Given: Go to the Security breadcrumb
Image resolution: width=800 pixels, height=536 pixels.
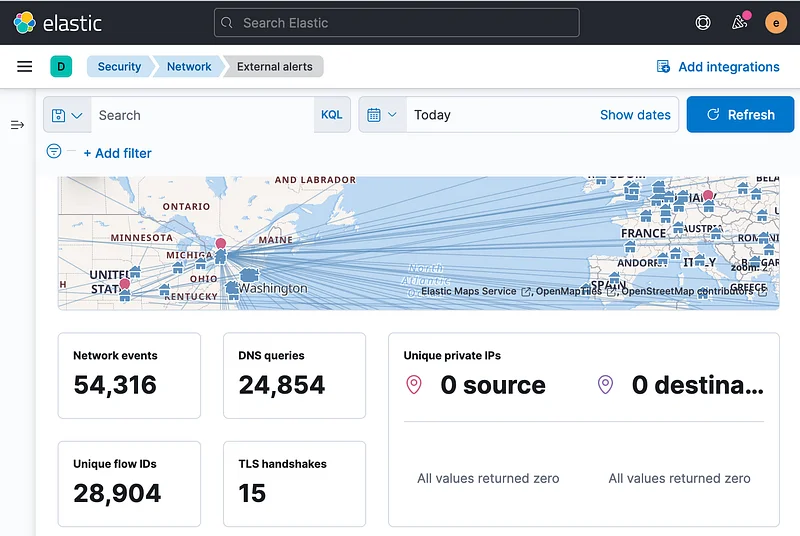Looking at the screenshot, I should tap(119, 67).
